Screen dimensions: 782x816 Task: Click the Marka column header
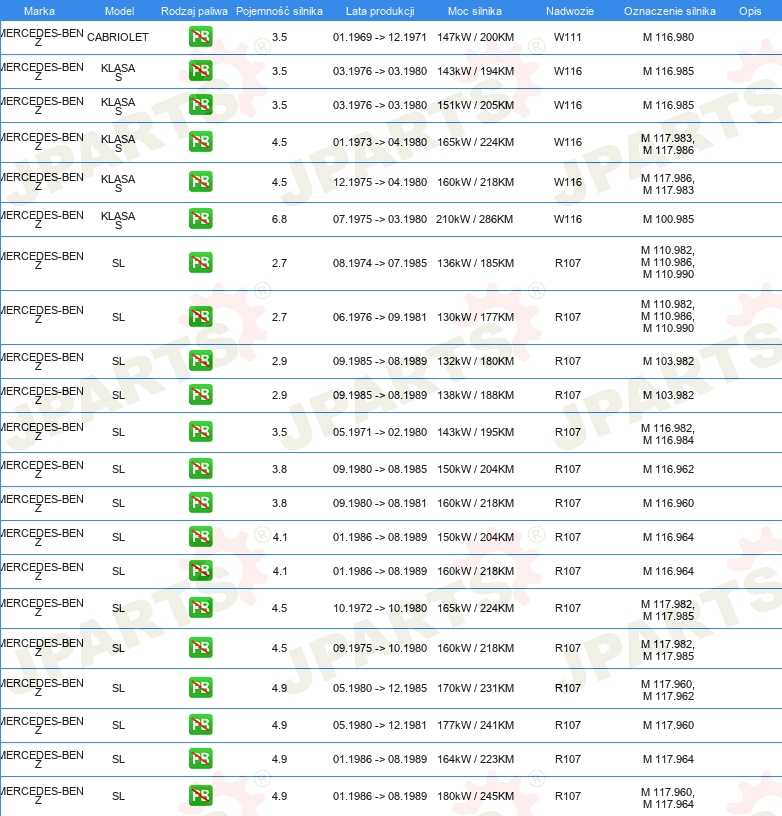pyautogui.click(x=39, y=11)
